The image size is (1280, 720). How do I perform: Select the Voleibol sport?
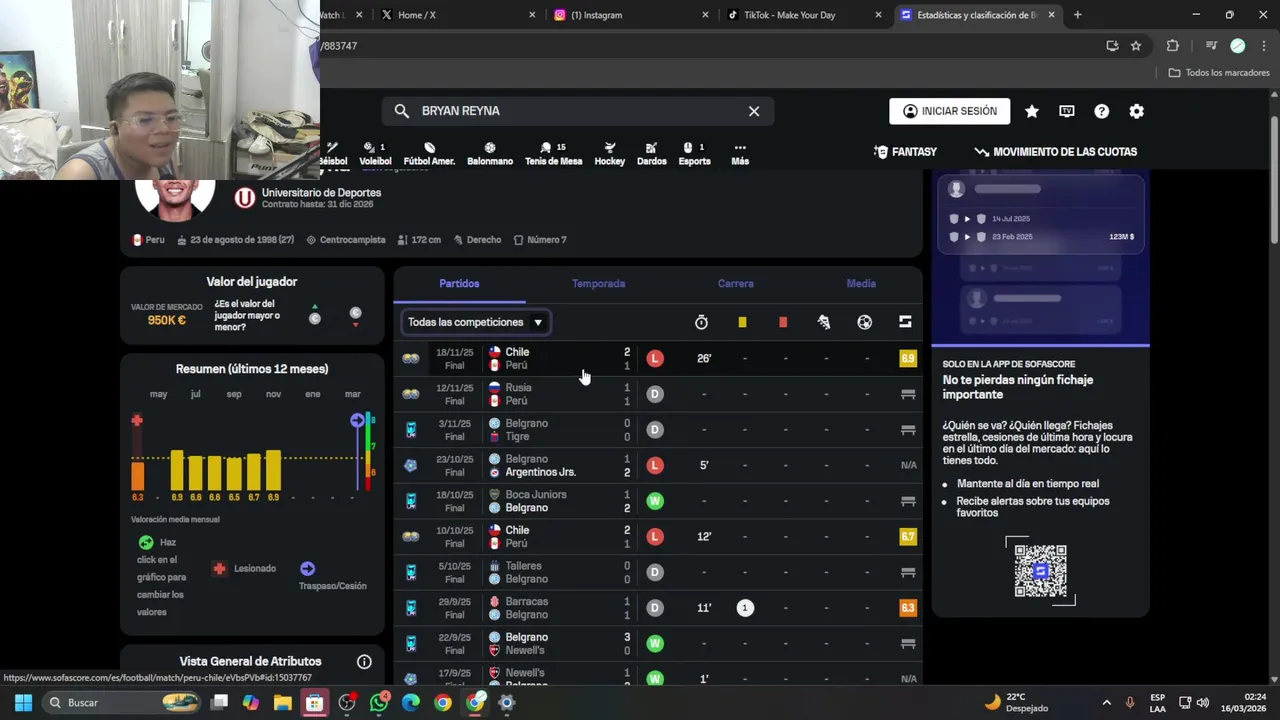click(x=375, y=154)
